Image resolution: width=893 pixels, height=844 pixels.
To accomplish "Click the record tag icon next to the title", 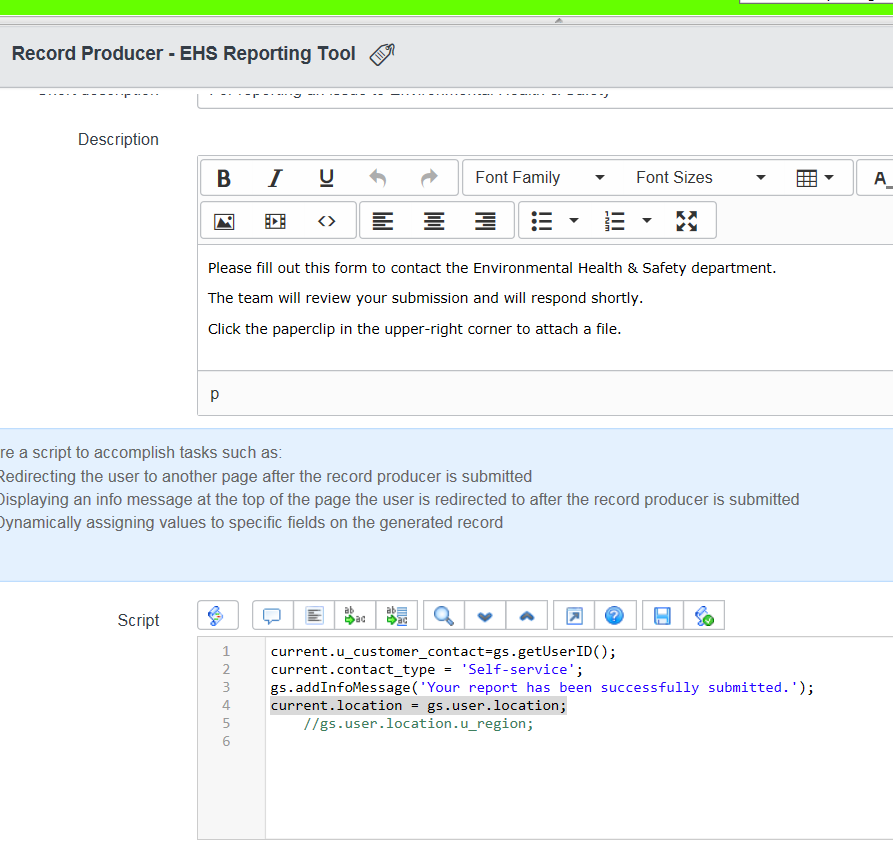I will pos(381,53).
